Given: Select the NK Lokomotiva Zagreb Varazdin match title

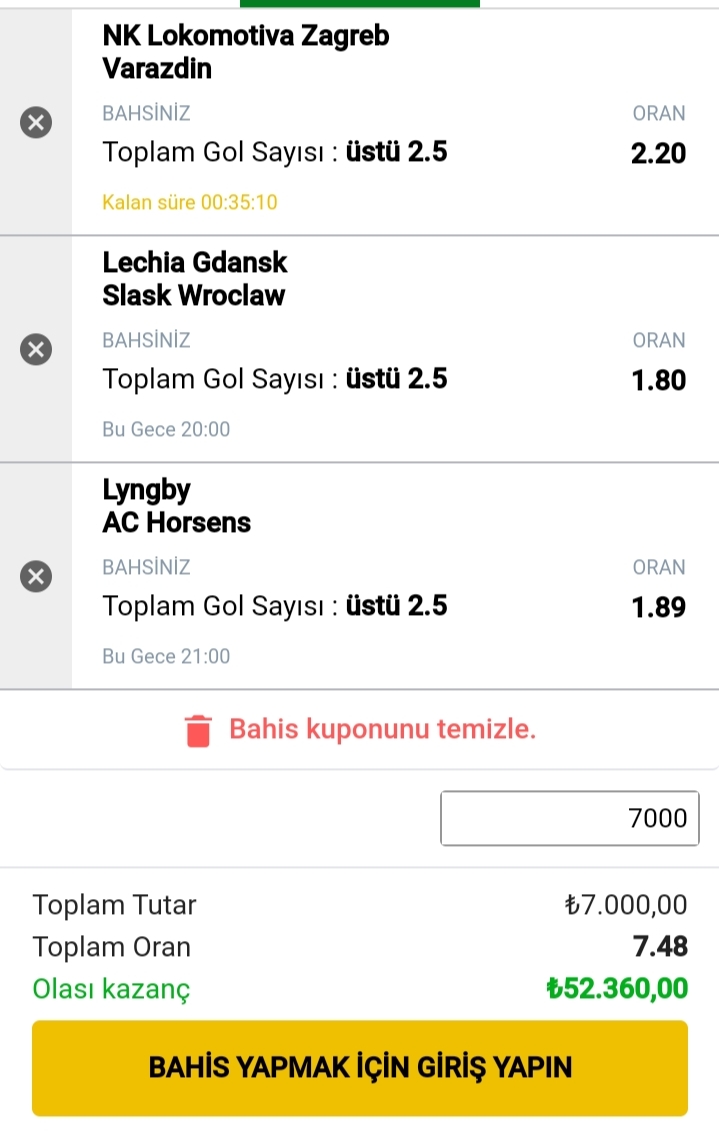Looking at the screenshot, I should pyautogui.click(x=246, y=52).
